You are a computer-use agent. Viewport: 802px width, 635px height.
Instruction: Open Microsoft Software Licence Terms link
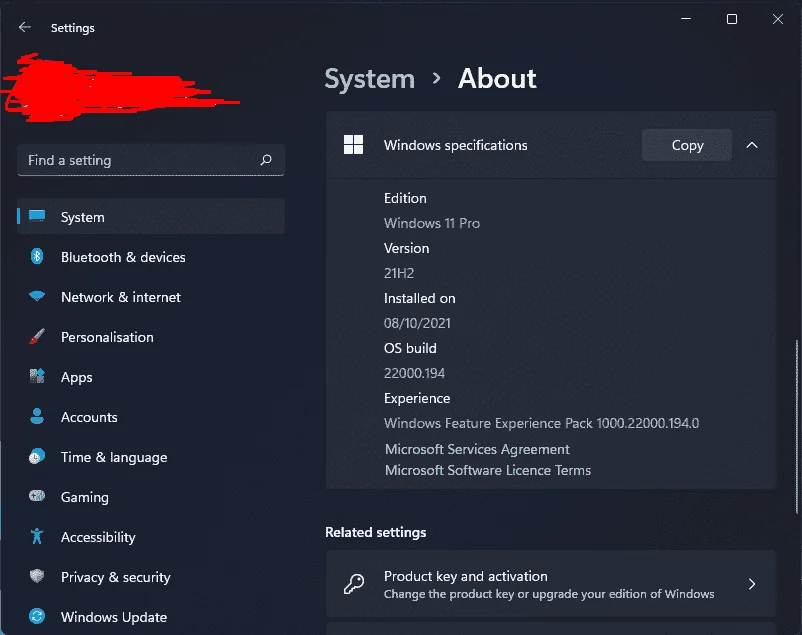click(x=488, y=470)
